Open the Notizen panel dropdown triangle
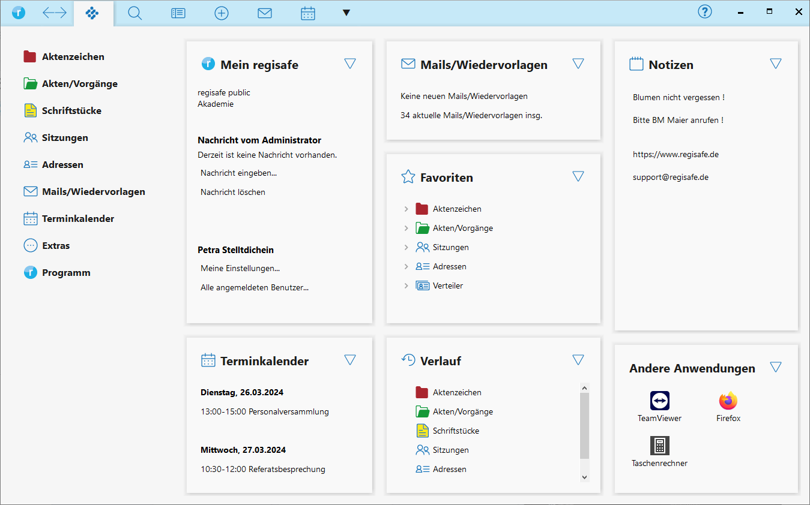 pyautogui.click(x=776, y=63)
